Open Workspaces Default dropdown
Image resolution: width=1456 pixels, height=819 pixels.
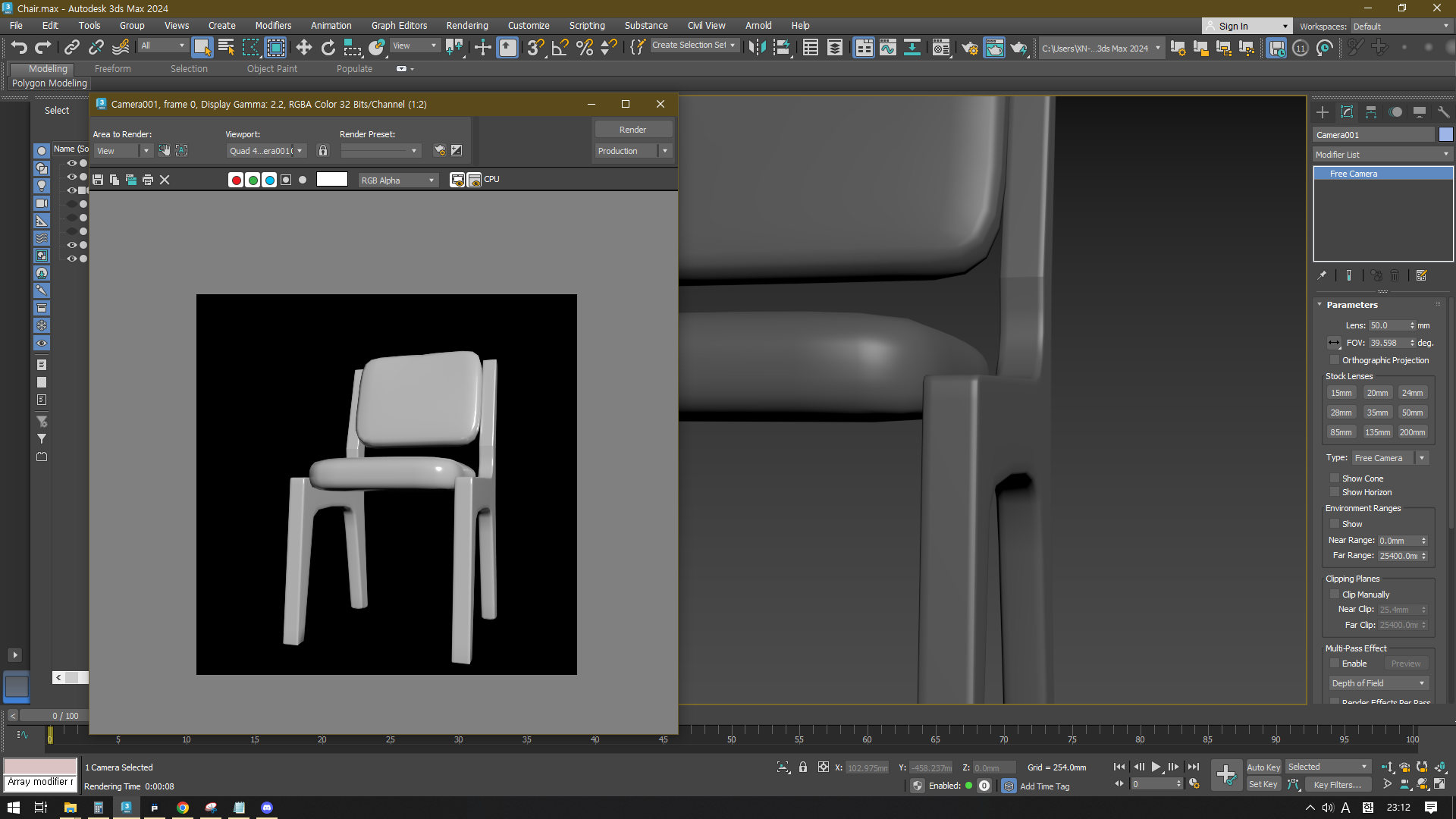(1401, 26)
